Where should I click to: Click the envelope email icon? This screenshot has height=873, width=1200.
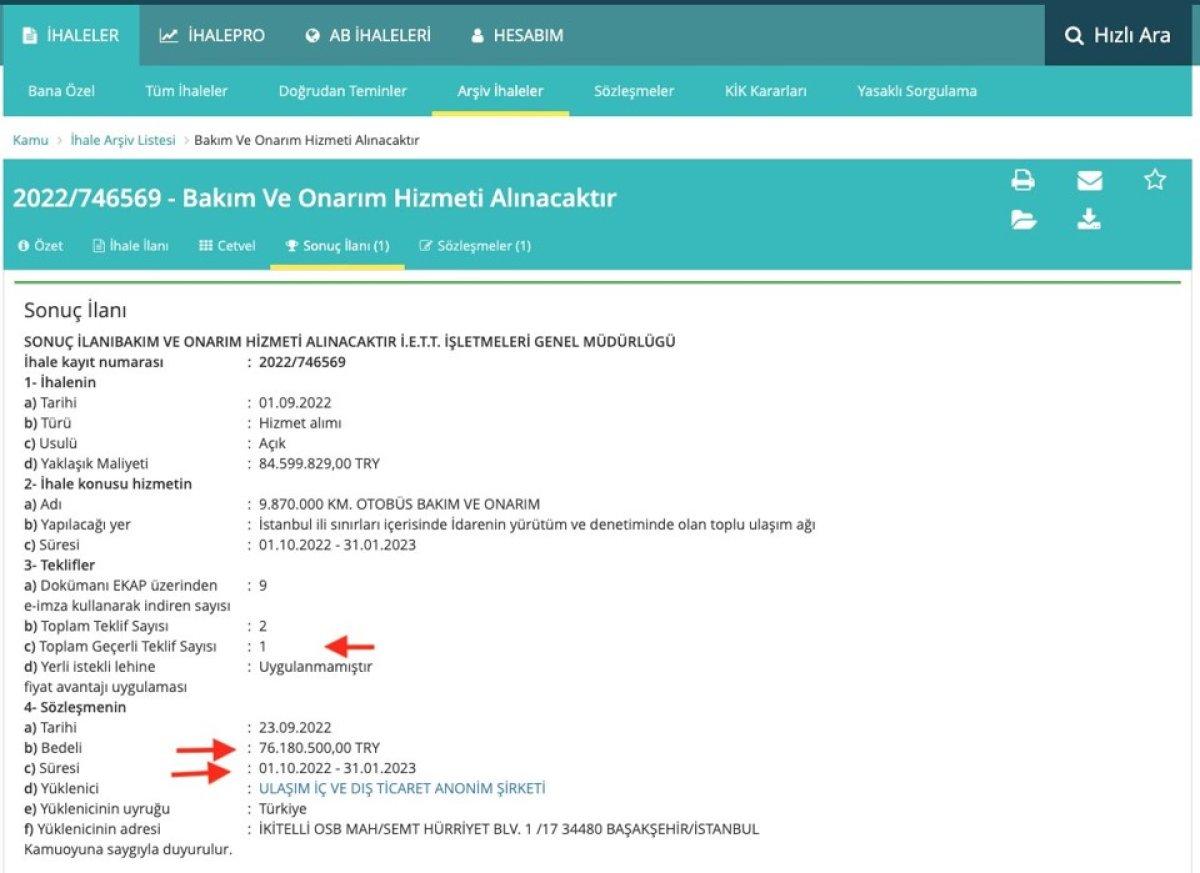tap(1089, 181)
